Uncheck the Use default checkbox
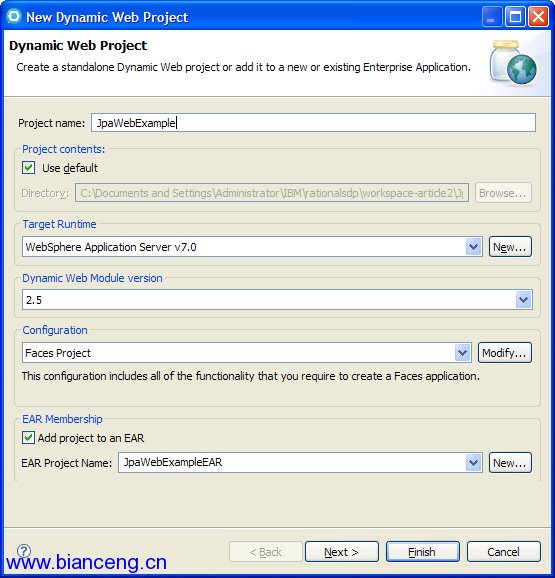The image size is (555, 578). (x=29, y=168)
